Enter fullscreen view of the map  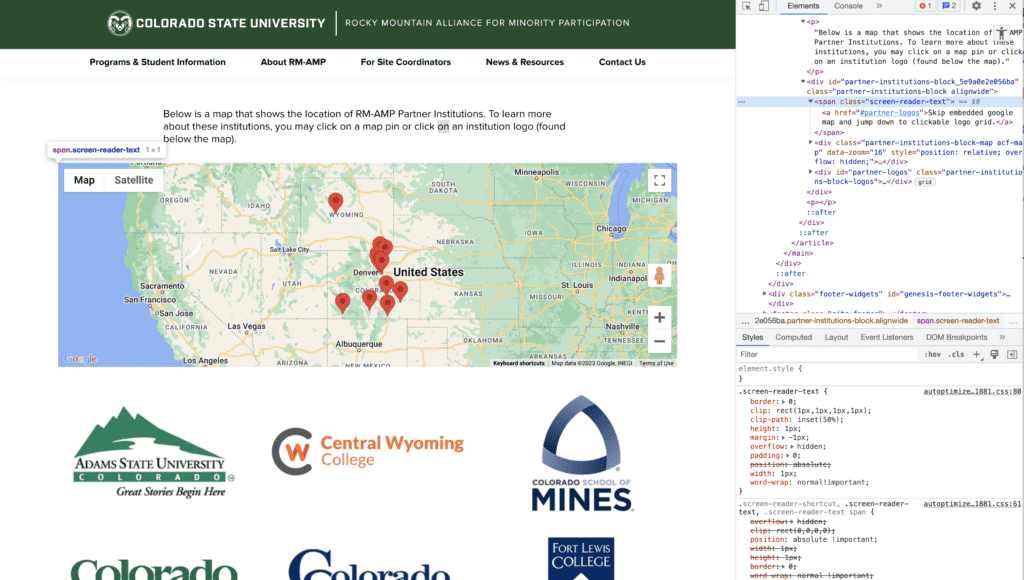(x=658, y=181)
